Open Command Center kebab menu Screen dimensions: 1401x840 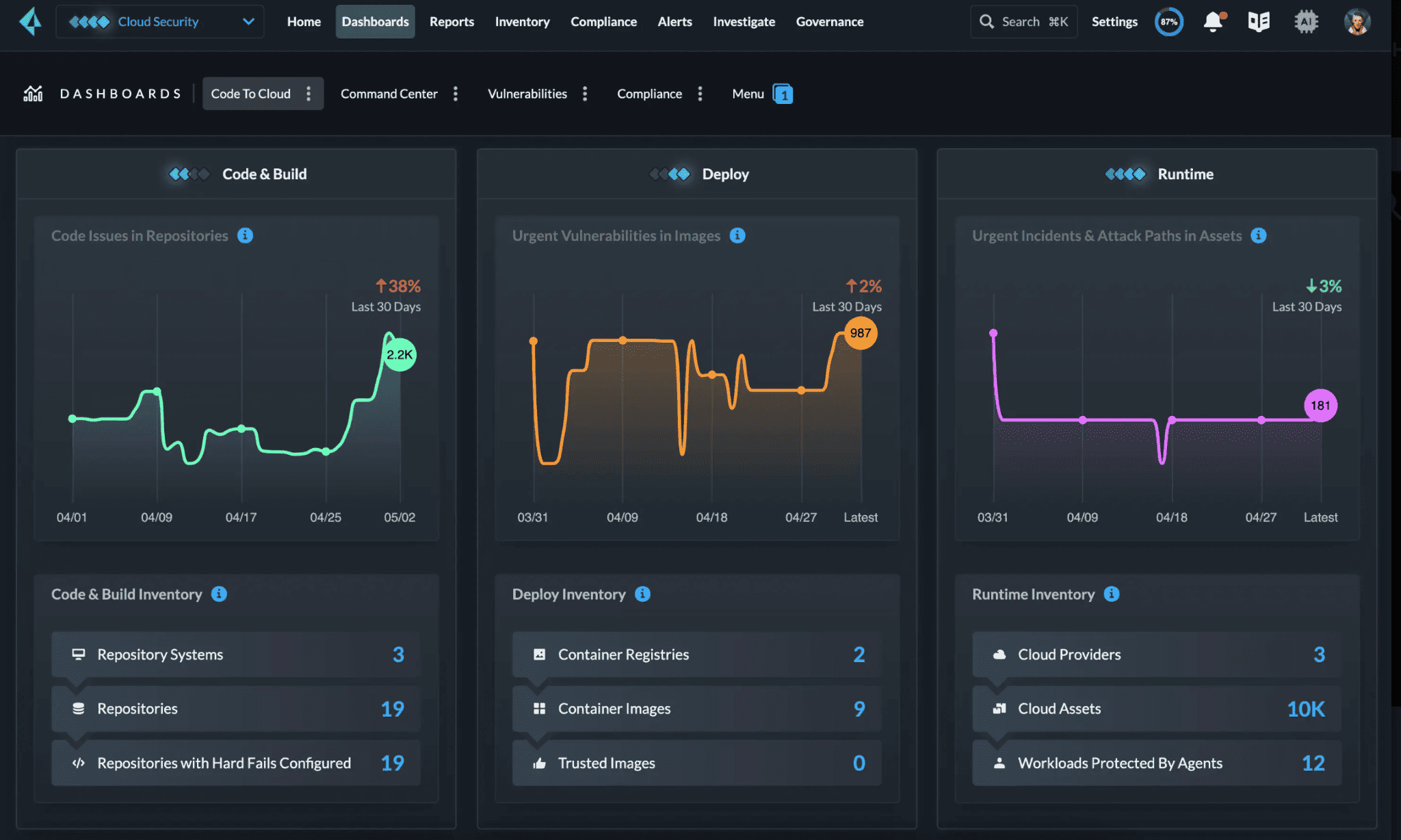pyautogui.click(x=456, y=94)
